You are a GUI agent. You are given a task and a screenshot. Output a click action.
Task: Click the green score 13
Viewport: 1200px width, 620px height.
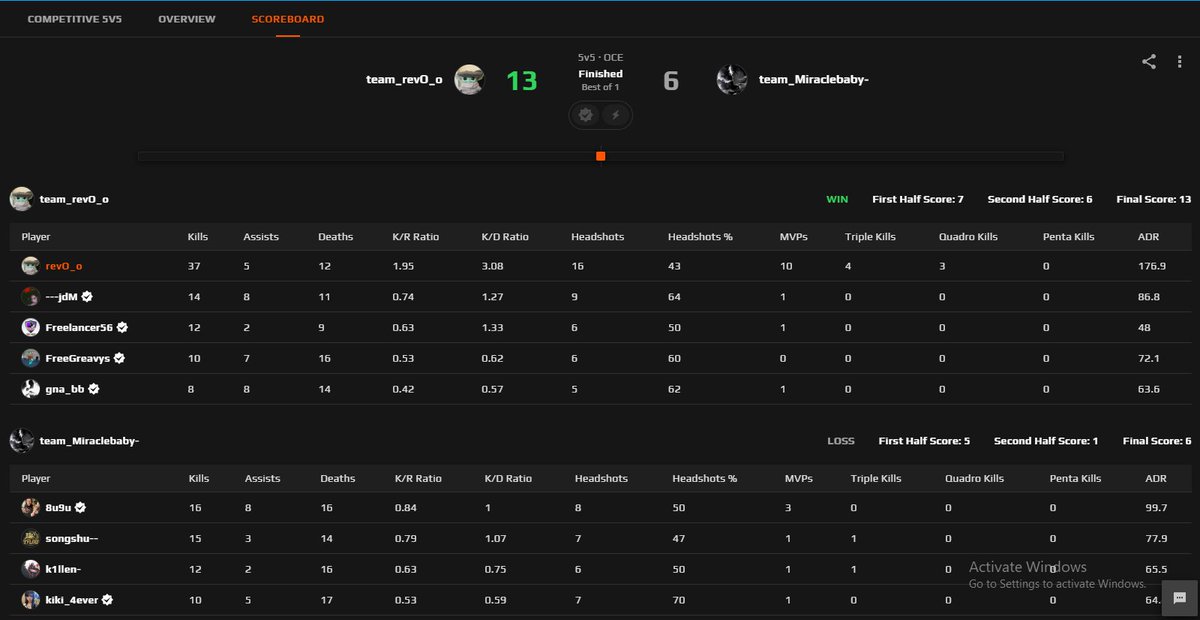click(522, 80)
